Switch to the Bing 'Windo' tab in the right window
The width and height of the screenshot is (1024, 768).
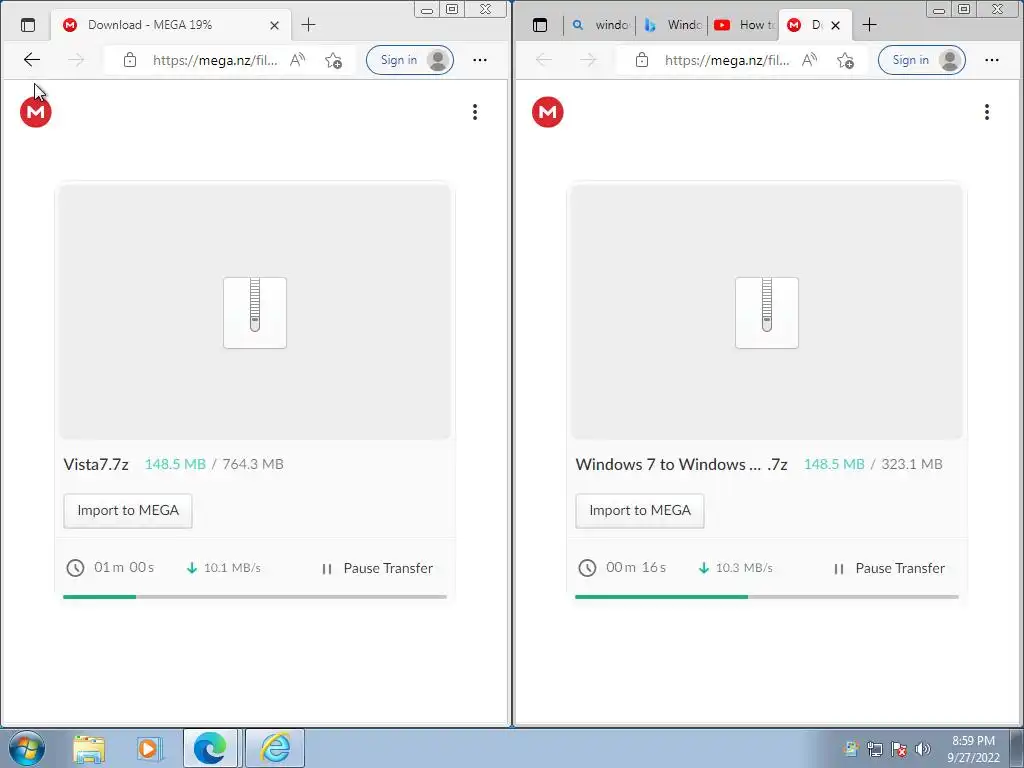click(672, 25)
